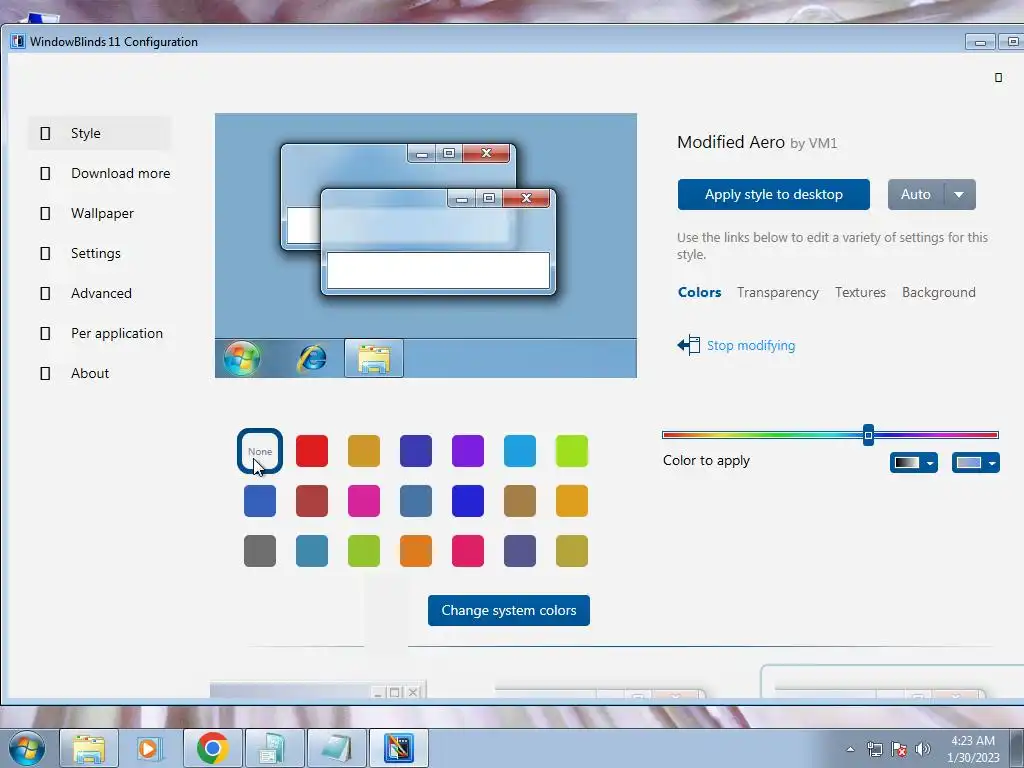Select the orange color swatch
Screen dimensions: 1024x768
416,551
